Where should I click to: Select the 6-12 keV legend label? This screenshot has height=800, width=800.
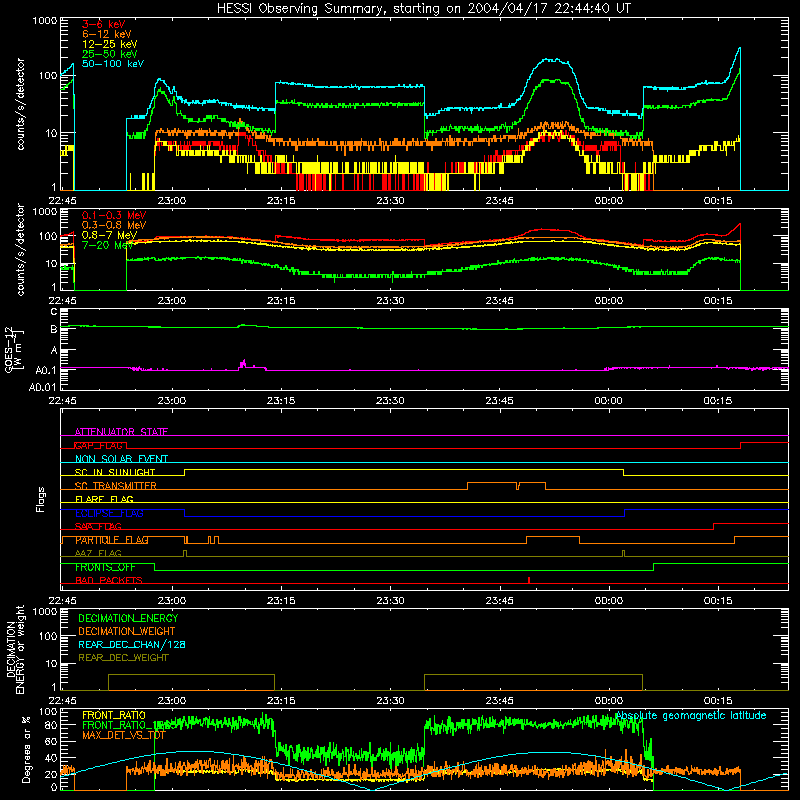pos(106,34)
